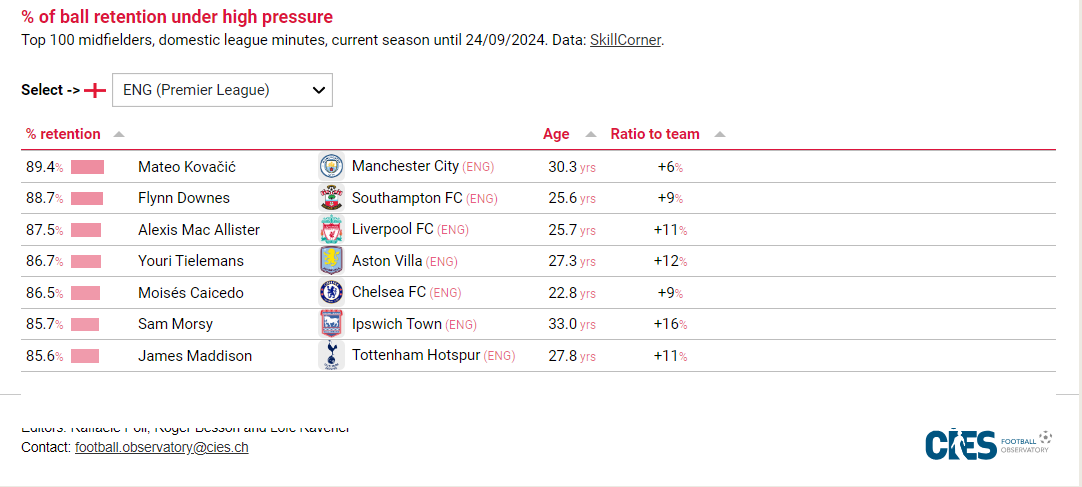The width and height of the screenshot is (1082, 487).
Task: Click the Ratio to team column header
Action: click(x=655, y=134)
